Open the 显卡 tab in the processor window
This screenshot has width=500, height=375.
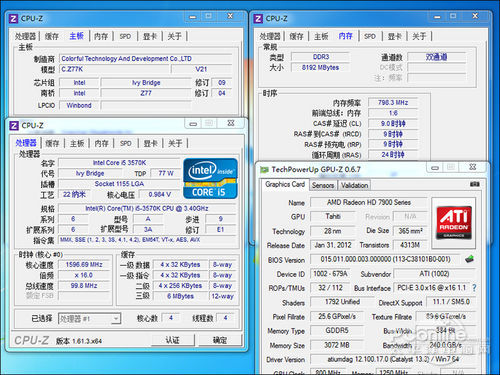150,143
